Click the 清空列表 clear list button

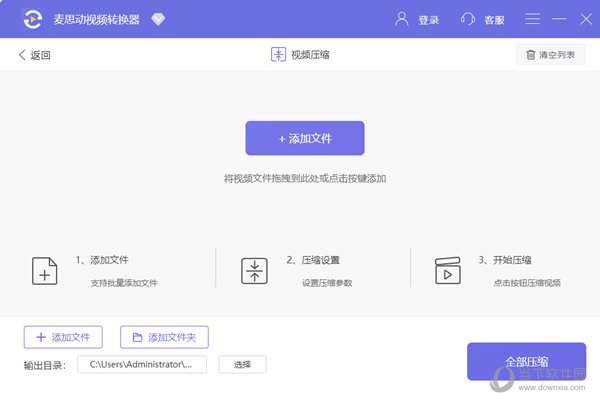click(x=551, y=55)
